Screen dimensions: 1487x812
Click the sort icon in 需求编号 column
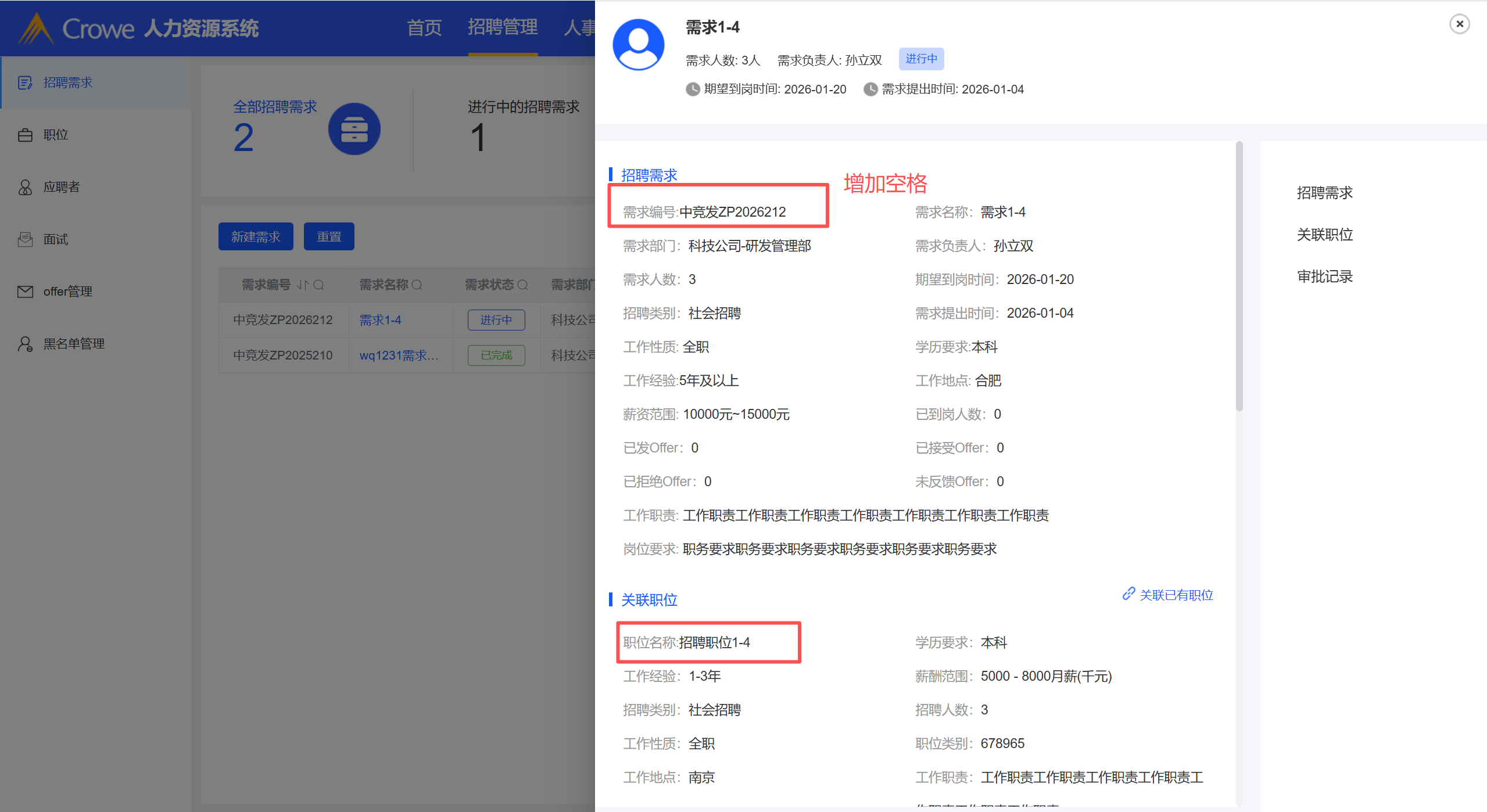tap(302, 285)
